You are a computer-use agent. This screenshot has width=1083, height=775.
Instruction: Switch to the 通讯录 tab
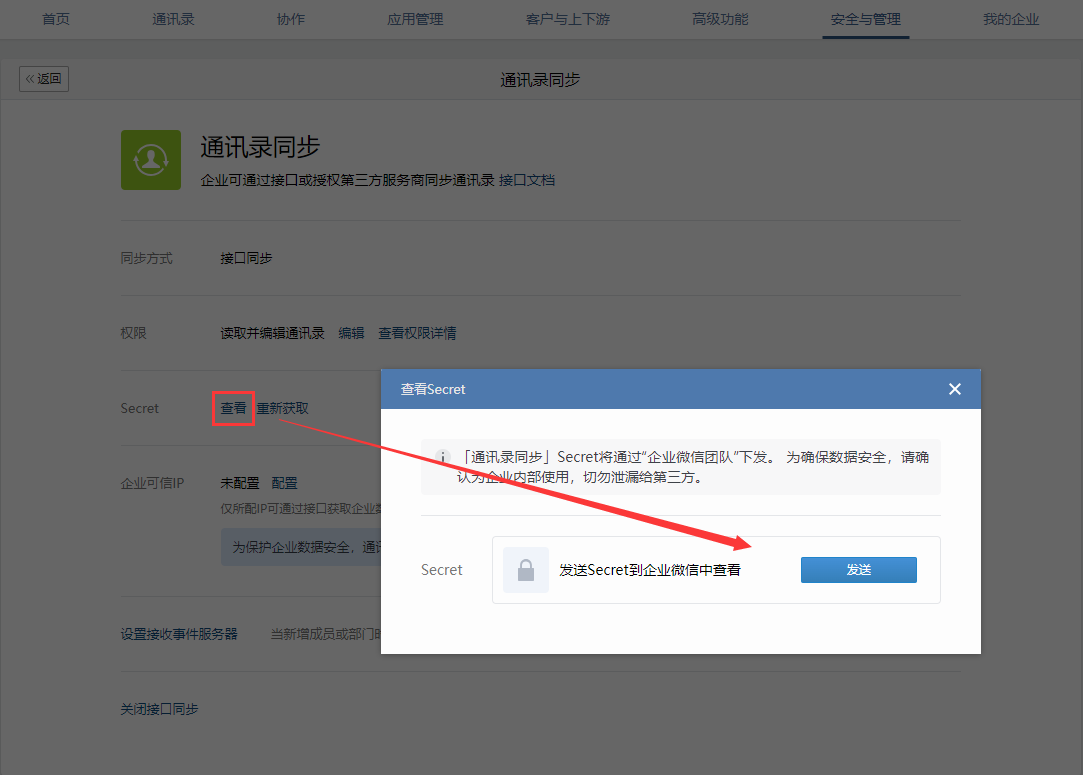tap(173, 19)
